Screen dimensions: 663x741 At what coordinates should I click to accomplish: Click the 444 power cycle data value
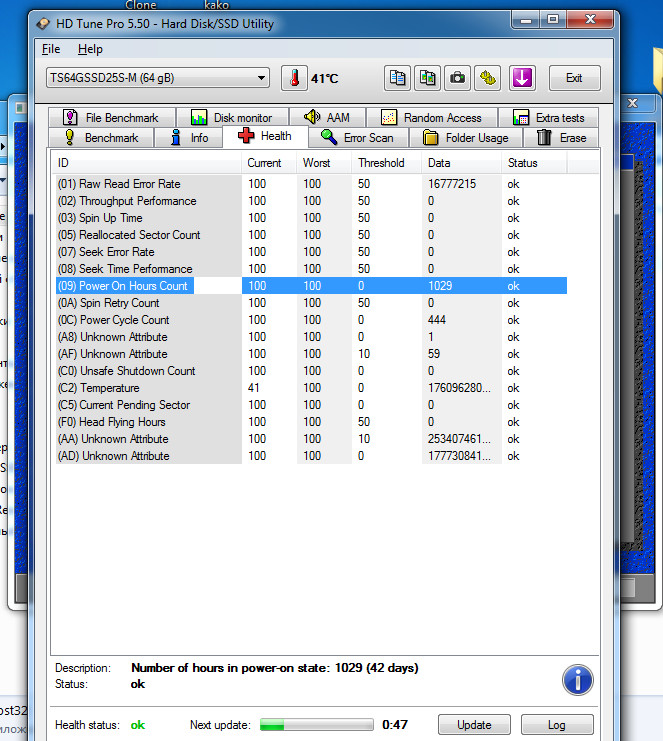point(437,320)
